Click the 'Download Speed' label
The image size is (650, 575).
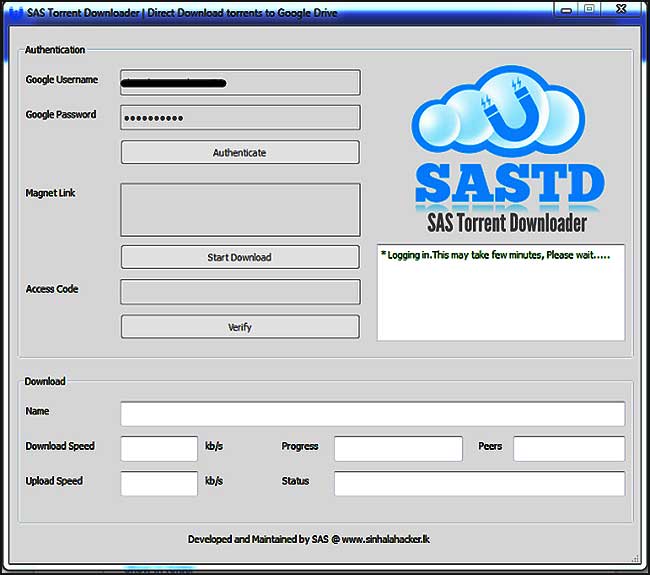[x=60, y=446]
